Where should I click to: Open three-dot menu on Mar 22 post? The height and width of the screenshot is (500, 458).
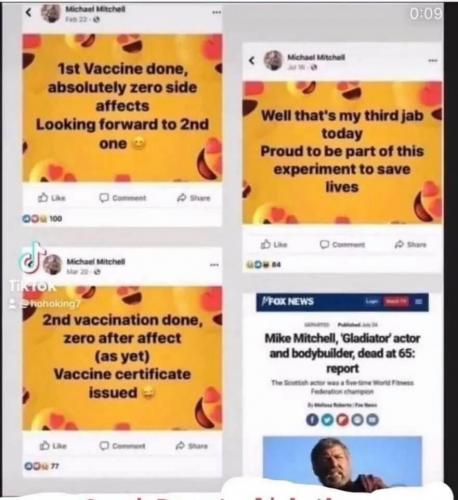click(214, 265)
